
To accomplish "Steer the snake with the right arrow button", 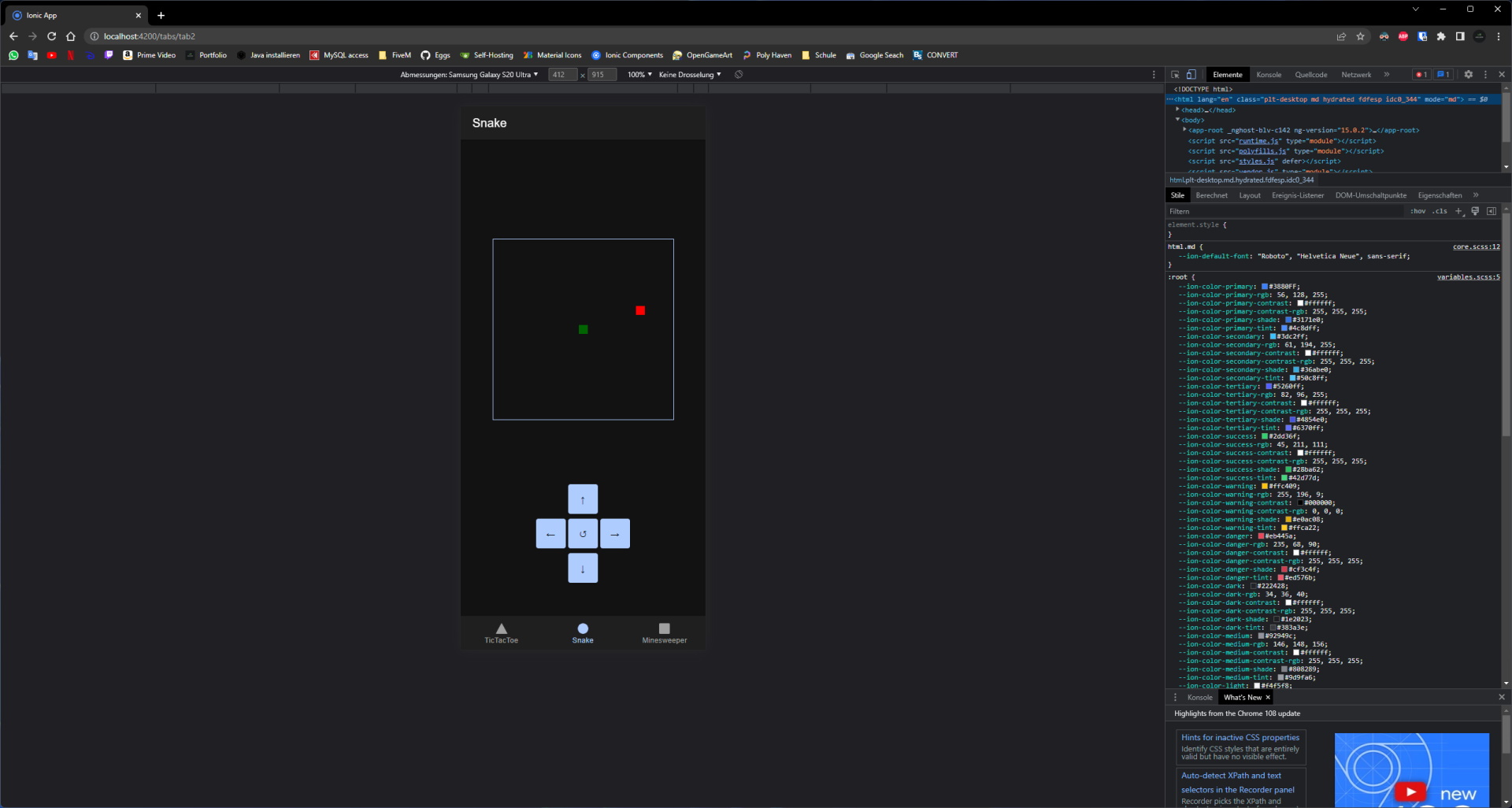I will [x=615, y=534].
